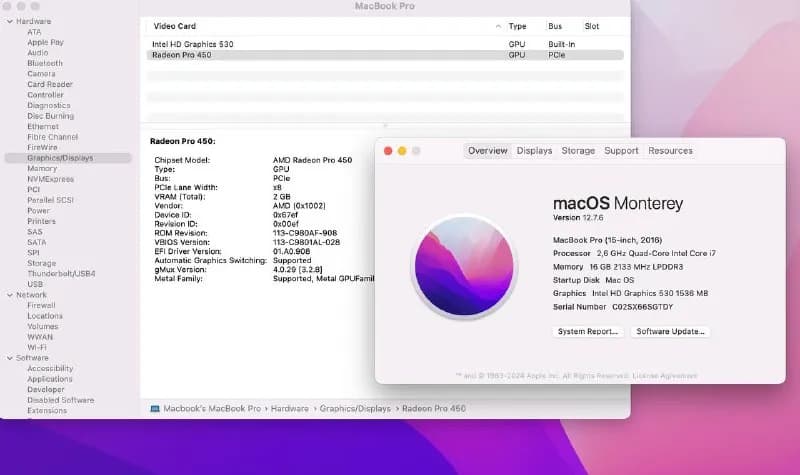Select SPI in the sidebar
Image resolution: width=800 pixels, height=475 pixels.
[x=33, y=253]
